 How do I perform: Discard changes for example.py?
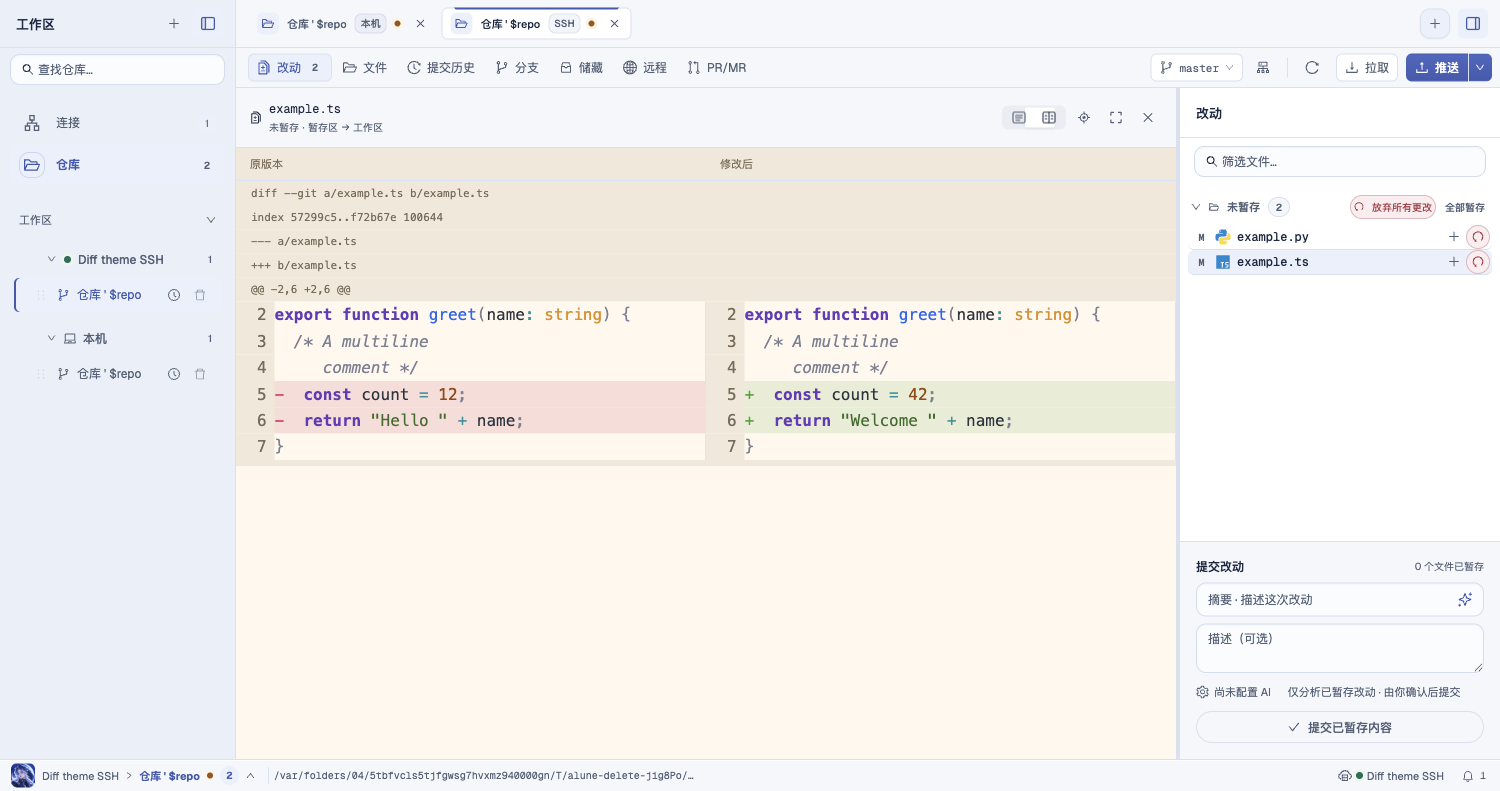tap(1478, 237)
